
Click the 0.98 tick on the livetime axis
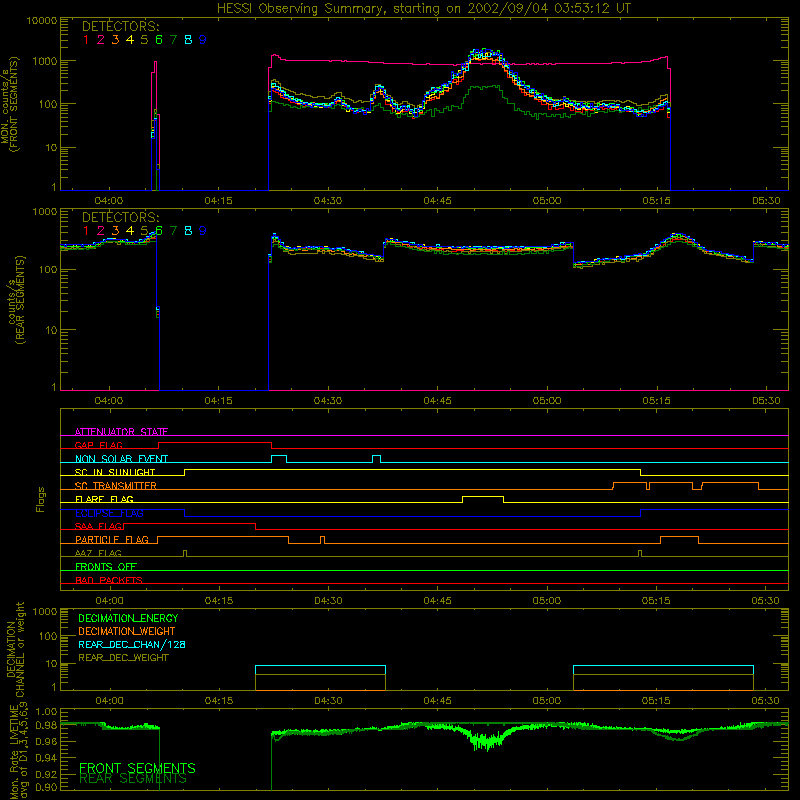click(46, 725)
